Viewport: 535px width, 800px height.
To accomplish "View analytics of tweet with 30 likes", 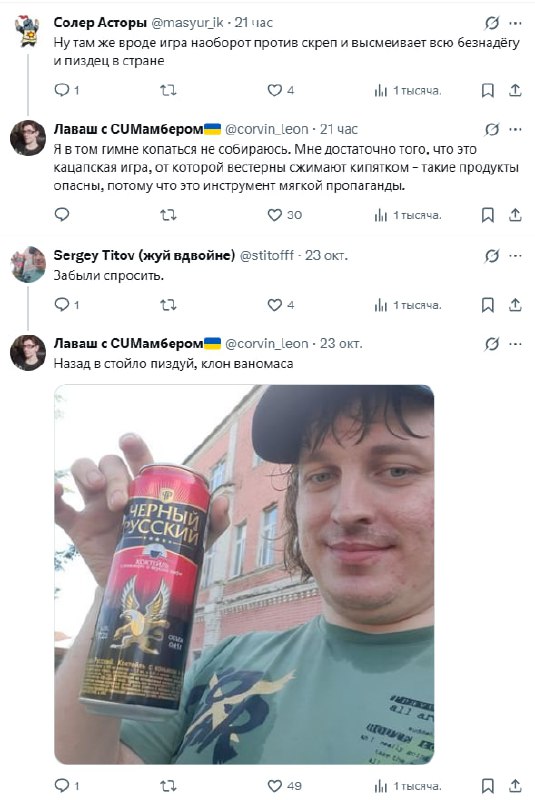I will coord(380,215).
